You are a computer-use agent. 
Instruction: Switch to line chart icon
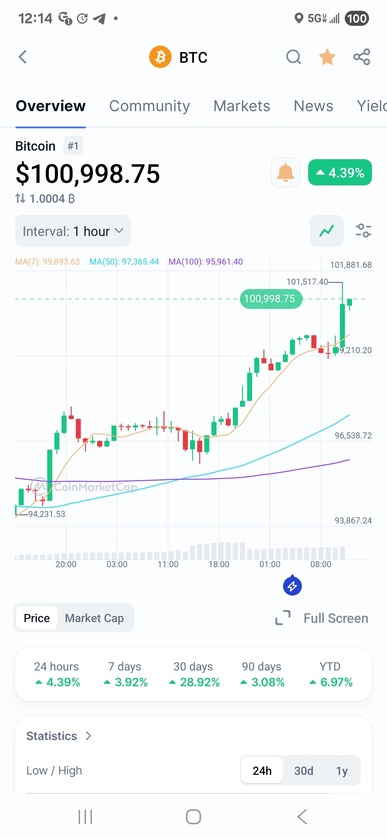[x=327, y=231]
